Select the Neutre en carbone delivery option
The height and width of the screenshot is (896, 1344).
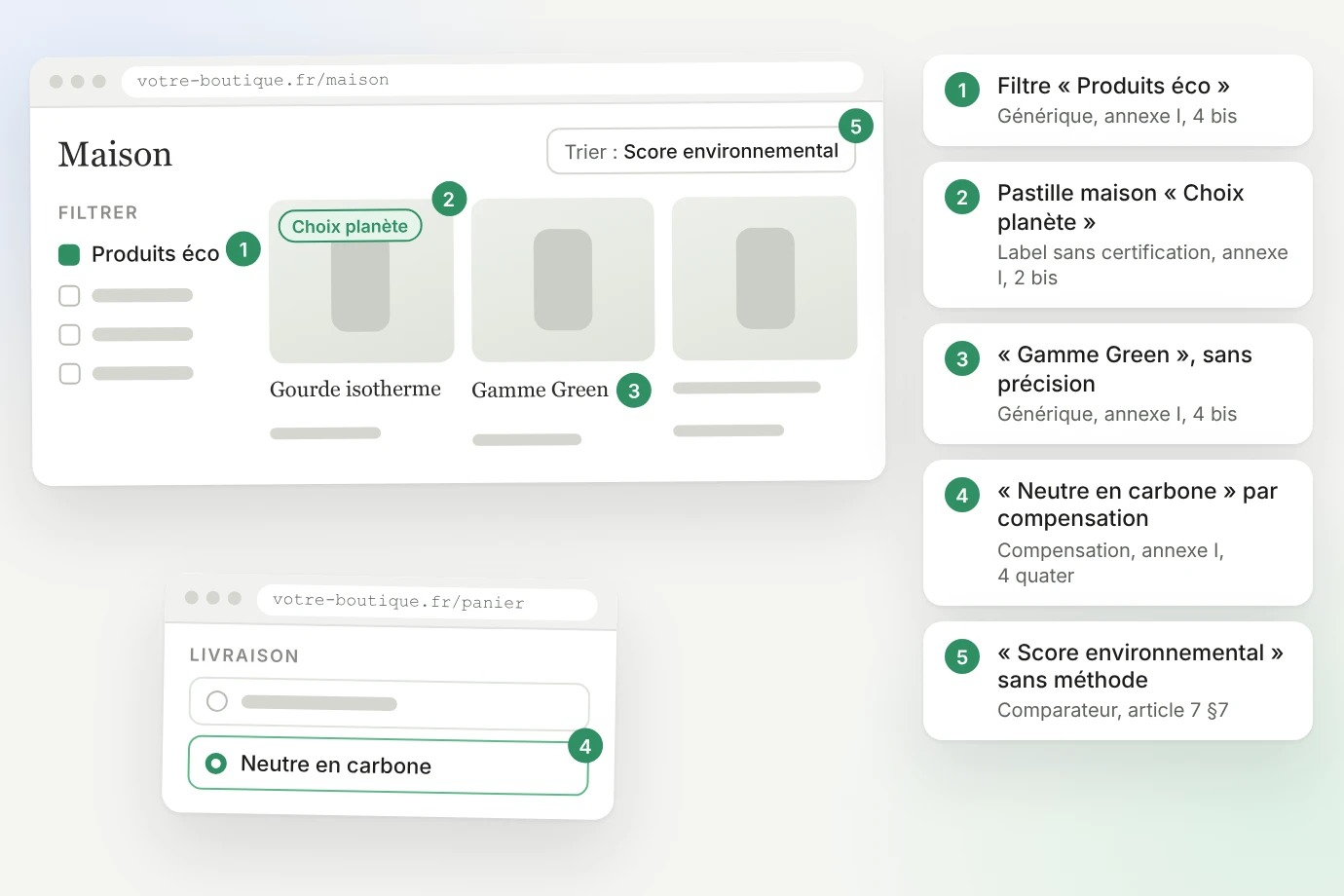tap(389, 765)
